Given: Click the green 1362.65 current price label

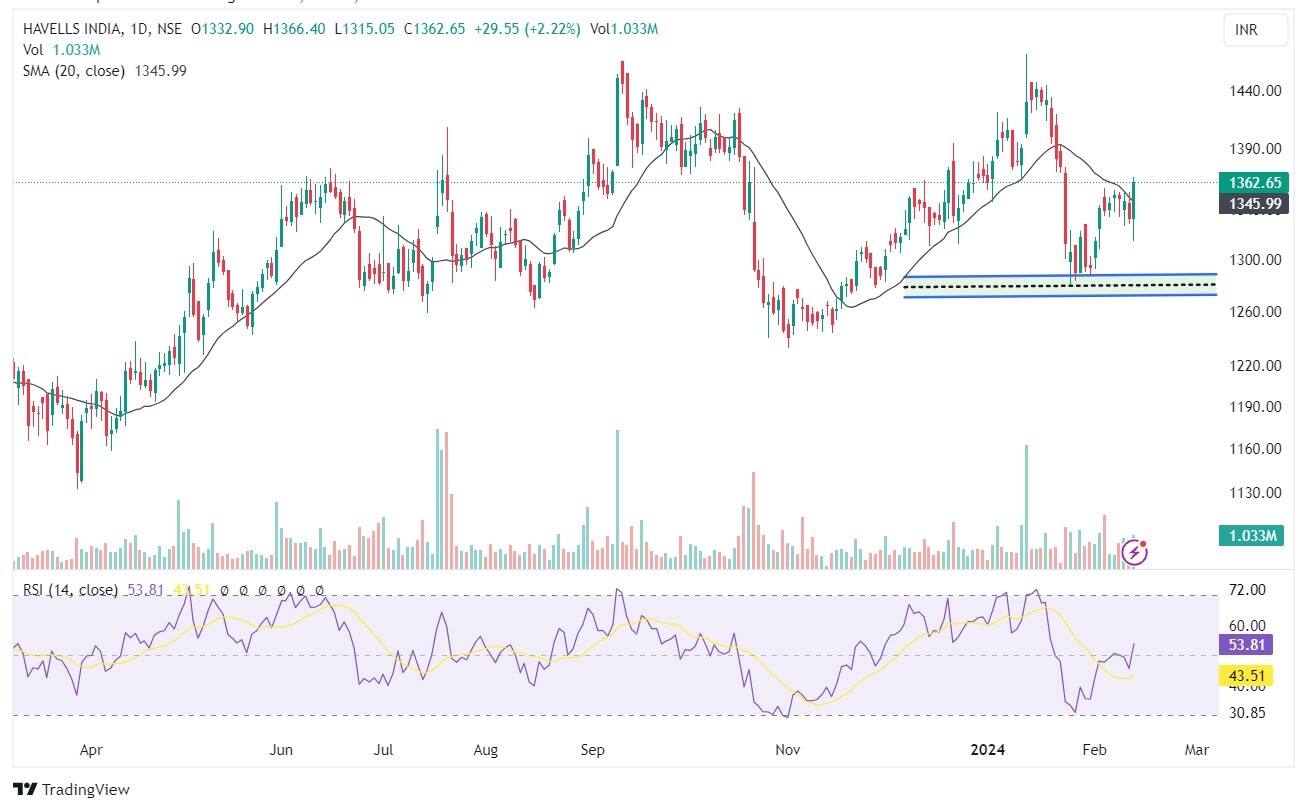Looking at the screenshot, I should click(1253, 183).
